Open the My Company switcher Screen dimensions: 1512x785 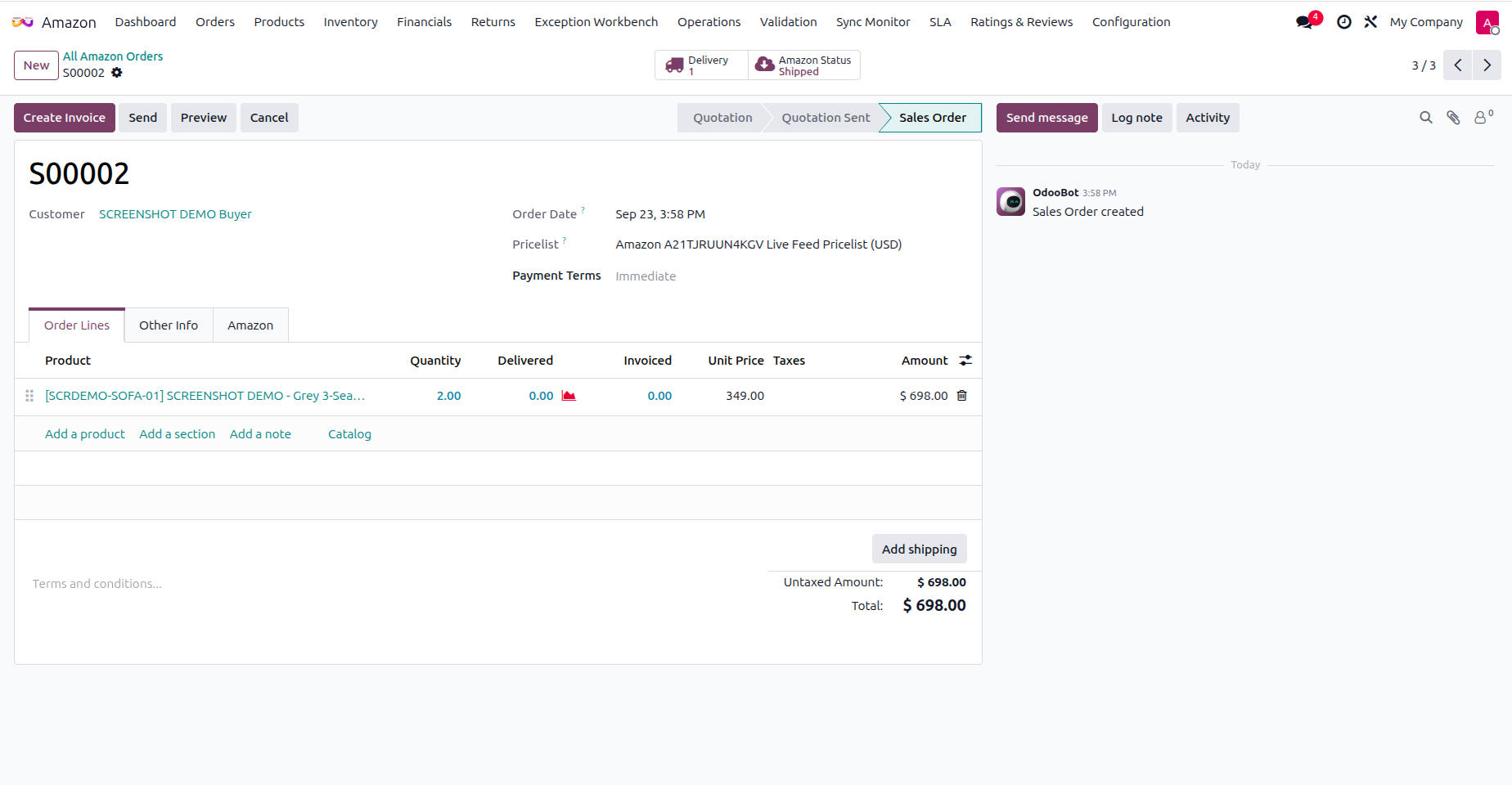[x=1426, y=22]
